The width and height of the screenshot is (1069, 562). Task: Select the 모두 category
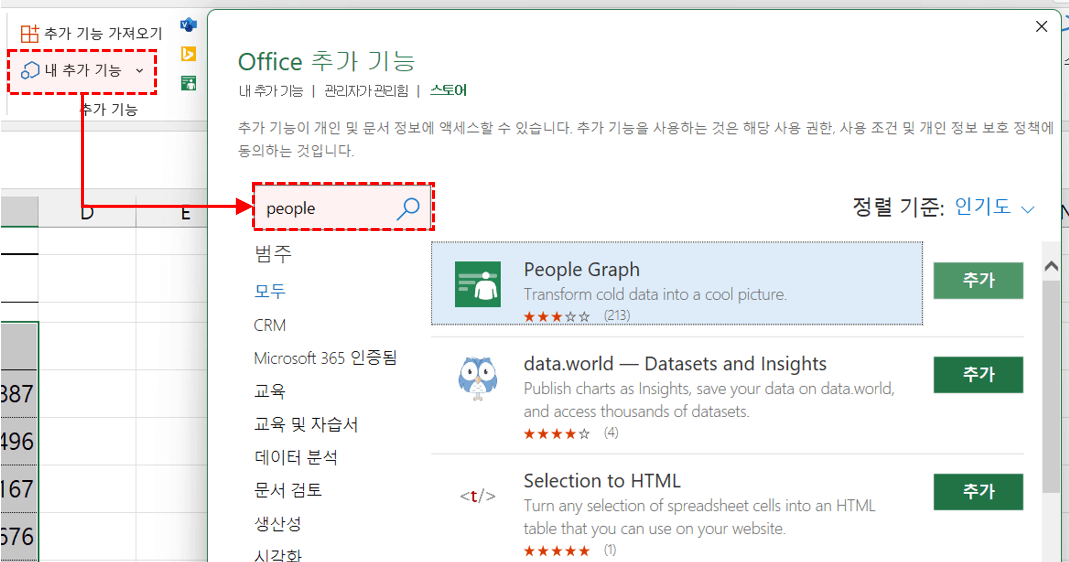[270, 291]
